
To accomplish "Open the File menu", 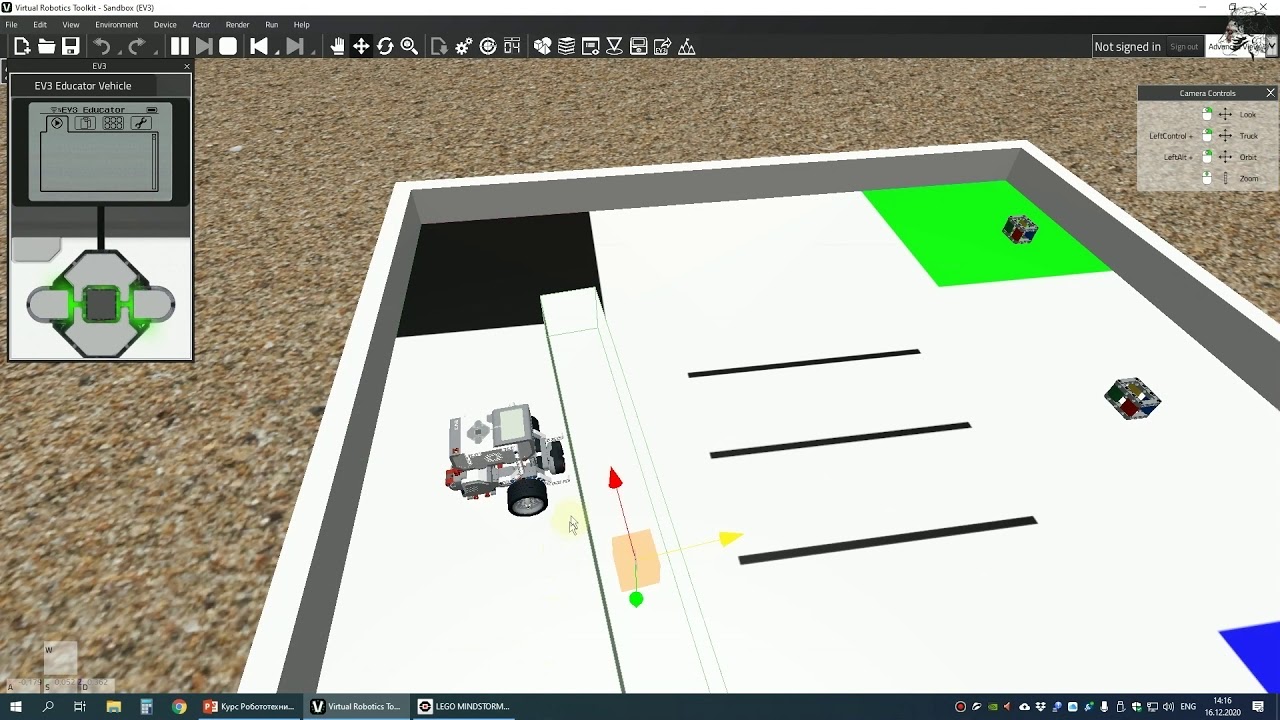I will point(11,24).
